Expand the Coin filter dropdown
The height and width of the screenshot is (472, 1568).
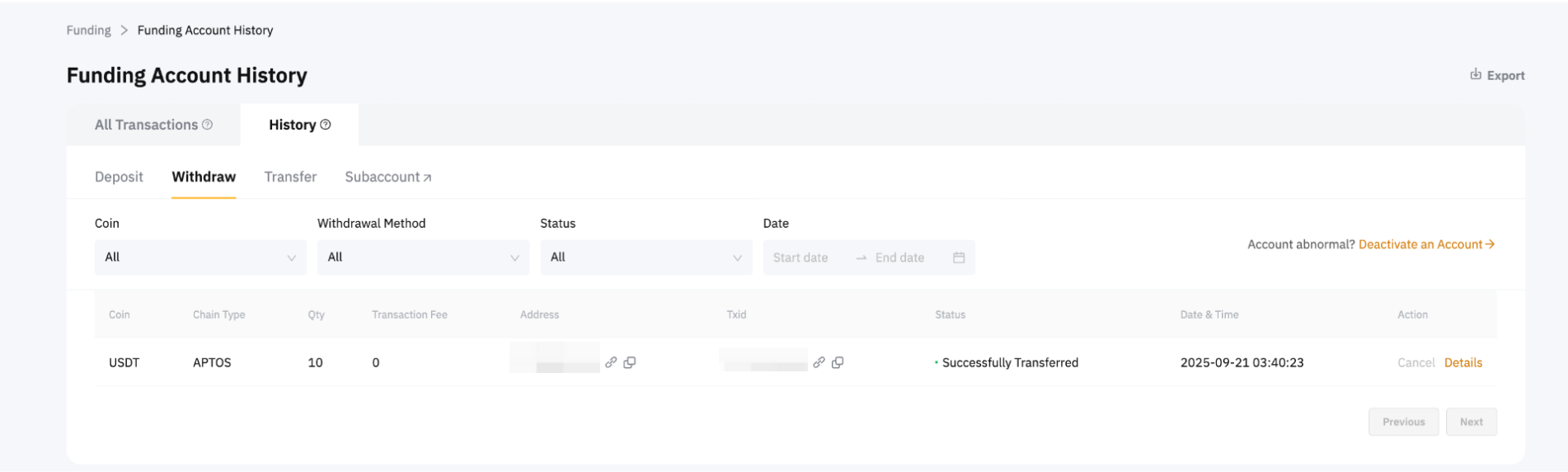pyautogui.click(x=200, y=257)
